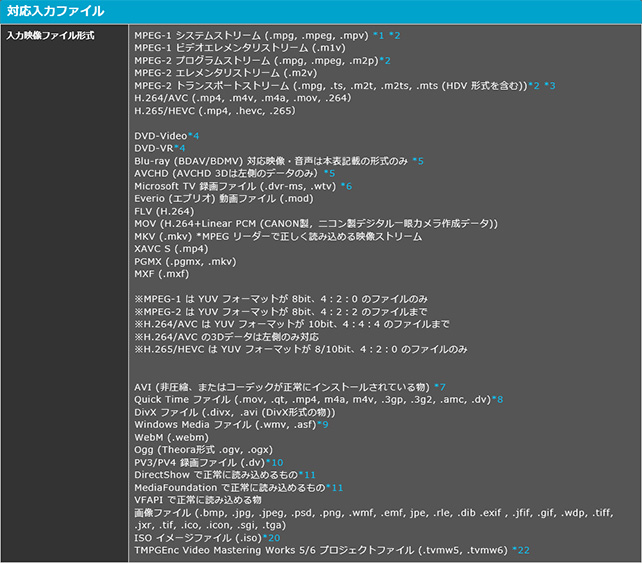
Task: Click the 画像ファイル (.bmp, .jpg...) line
Action: pyautogui.click(x=374, y=513)
